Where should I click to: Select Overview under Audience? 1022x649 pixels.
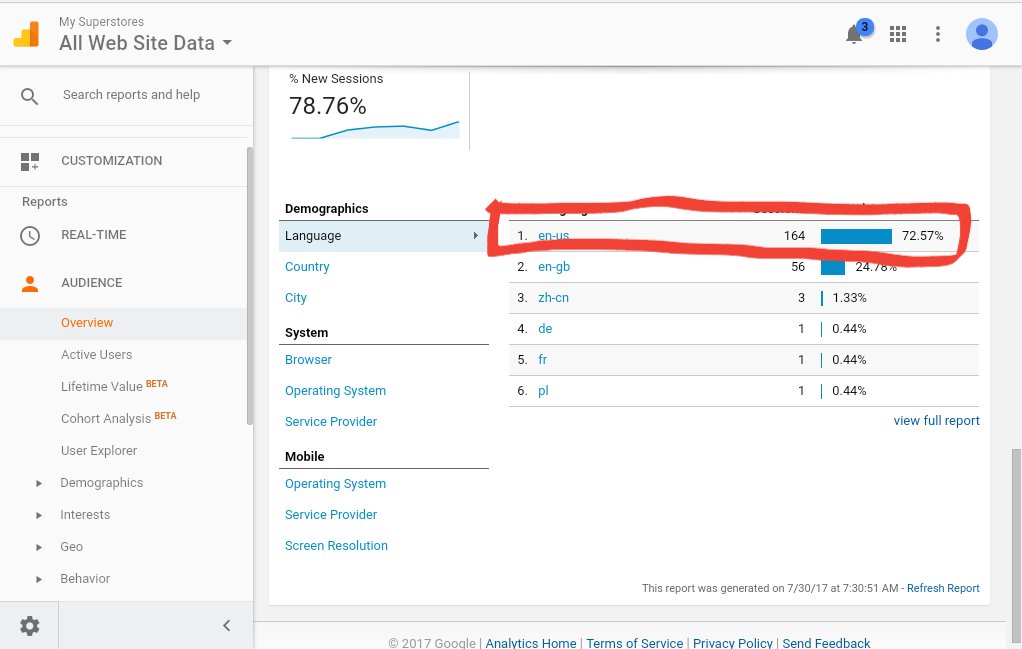[87, 323]
